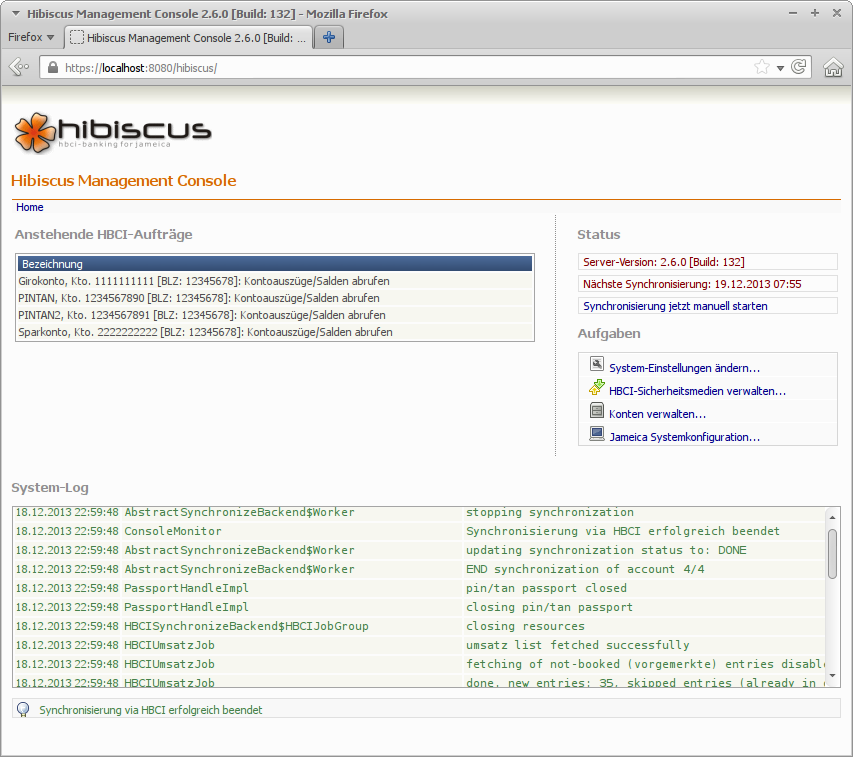Click the Bezeichnung column header

tap(275, 264)
